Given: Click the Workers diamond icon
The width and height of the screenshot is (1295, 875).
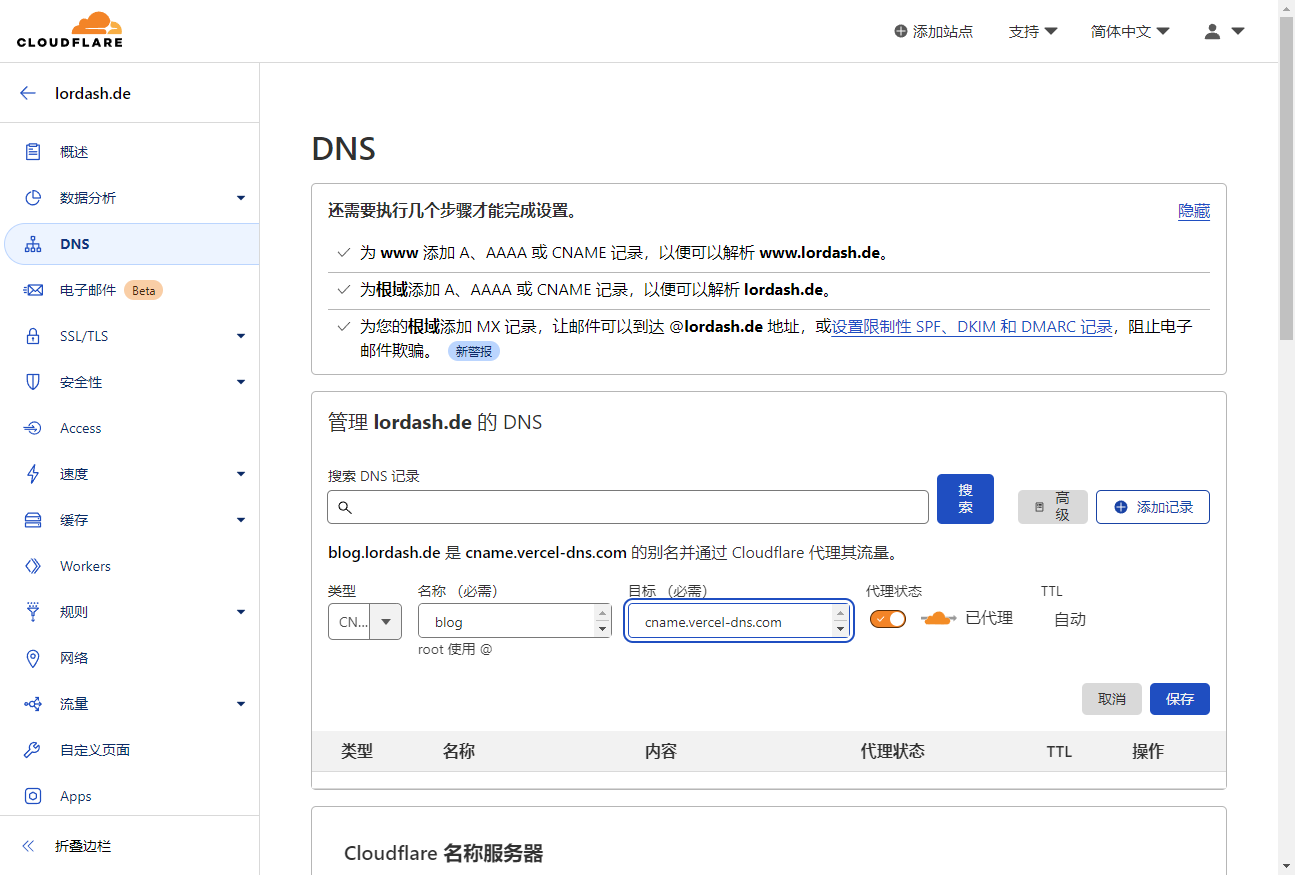Looking at the screenshot, I should click(33, 566).
